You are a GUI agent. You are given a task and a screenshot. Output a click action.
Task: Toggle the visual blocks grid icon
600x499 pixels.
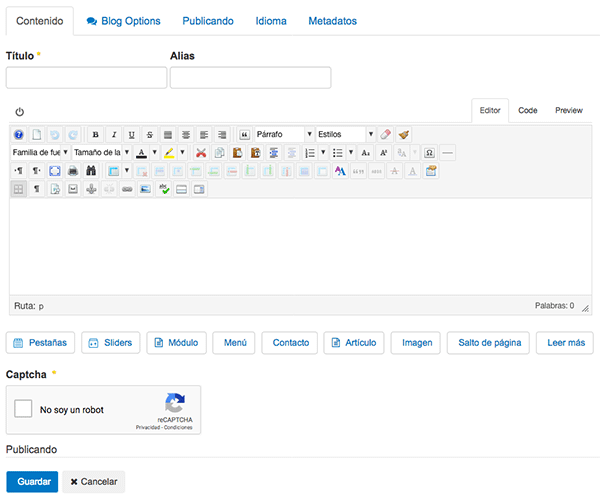click(19, 189)
